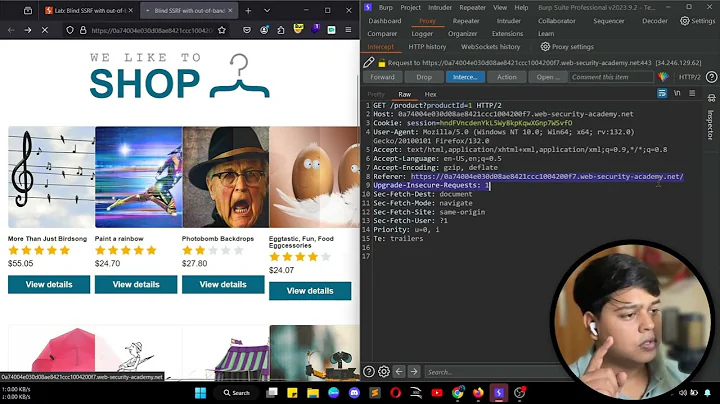List all Firefox tabs dropdown
Viewport: 720px width, 404px height.
(x=267, y=11)
